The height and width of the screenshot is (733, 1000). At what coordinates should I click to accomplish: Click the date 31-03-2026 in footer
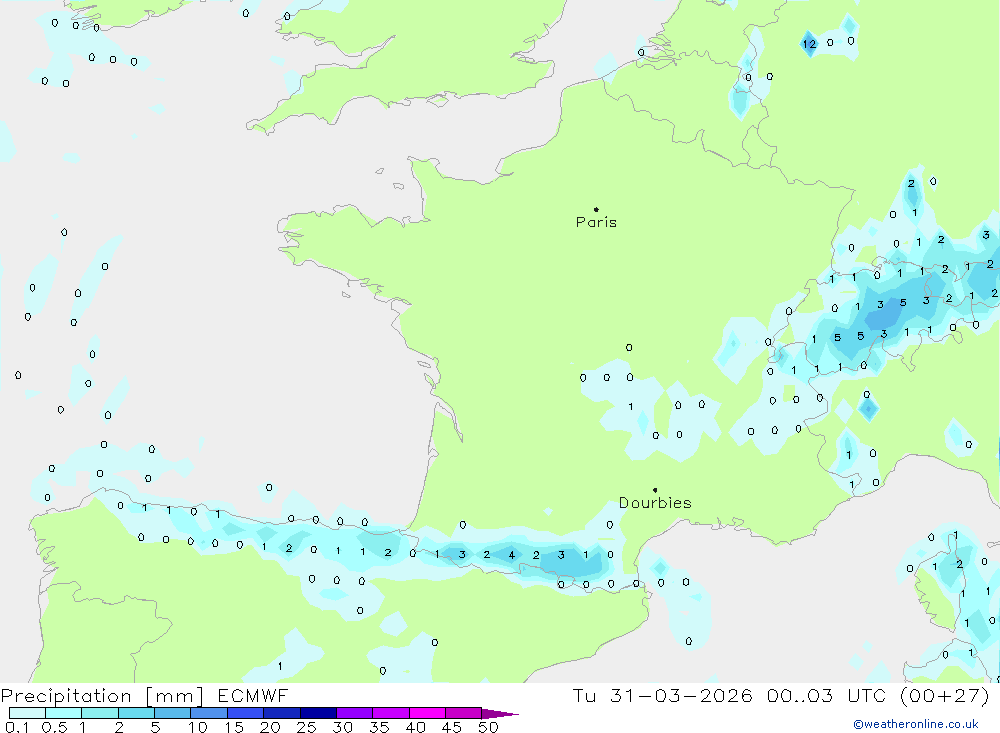(x=681, y=696)
